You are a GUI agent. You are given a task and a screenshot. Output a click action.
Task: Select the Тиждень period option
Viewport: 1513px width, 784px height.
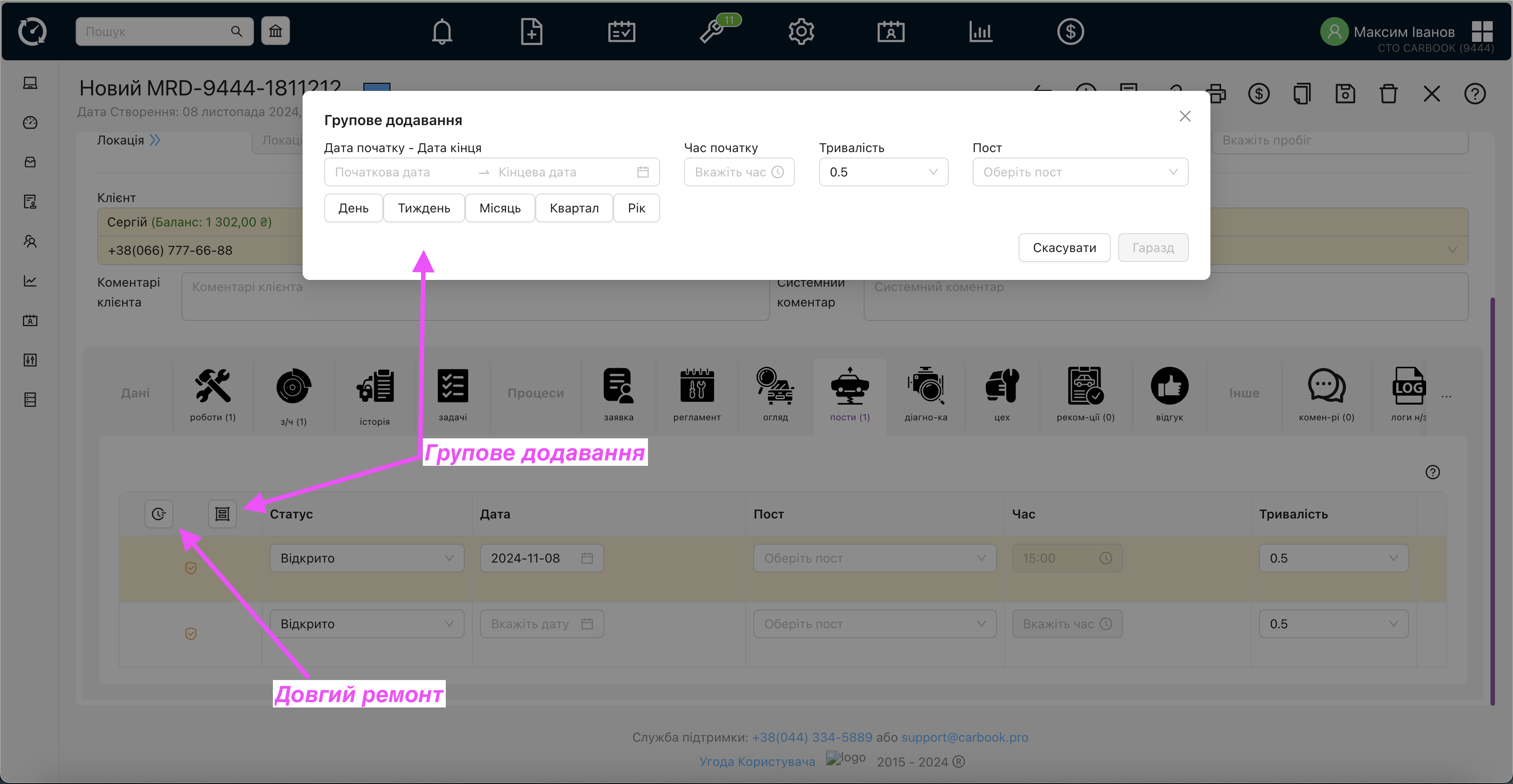(423, 208)
